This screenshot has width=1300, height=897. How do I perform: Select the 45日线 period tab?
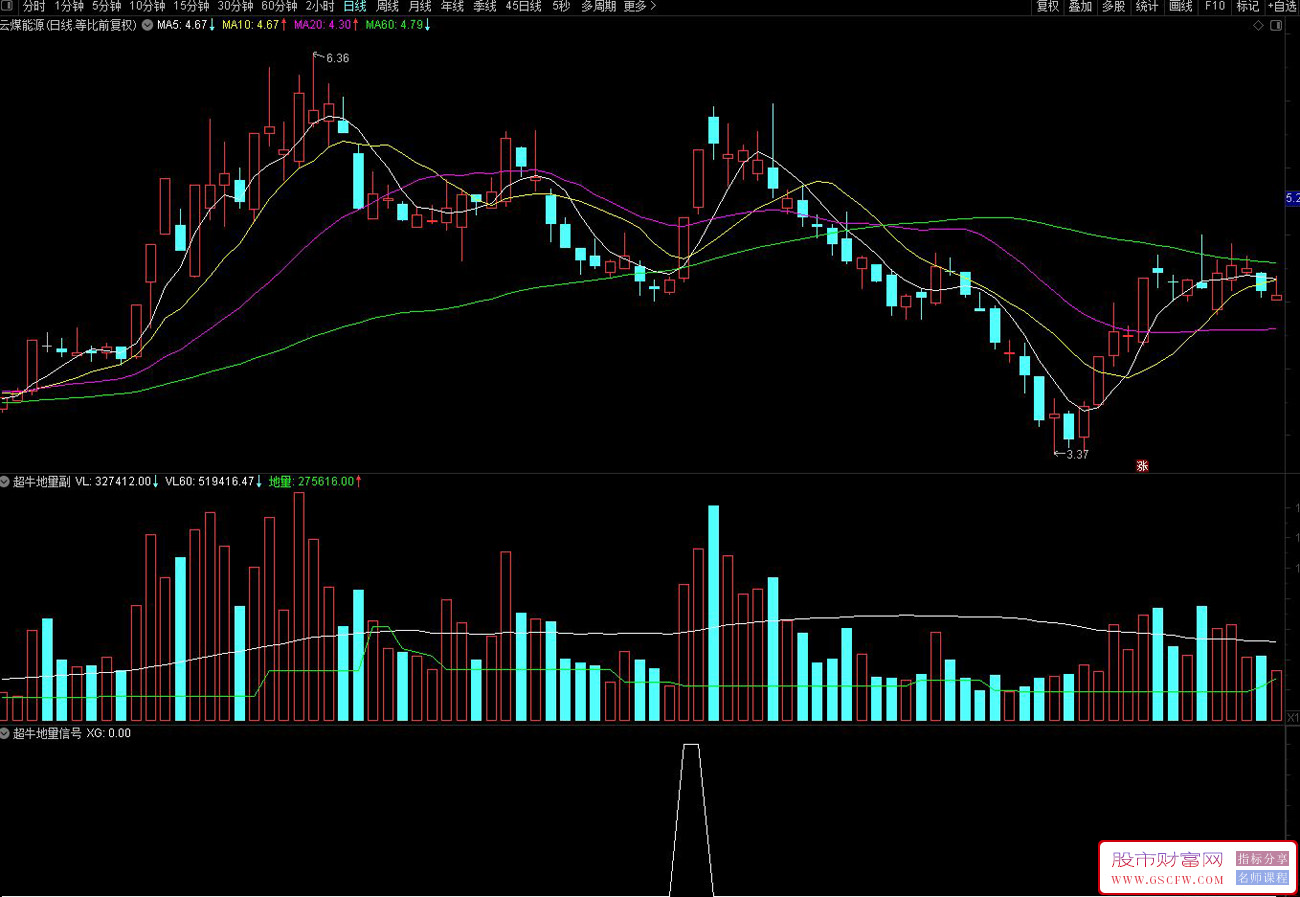point(524,7)
